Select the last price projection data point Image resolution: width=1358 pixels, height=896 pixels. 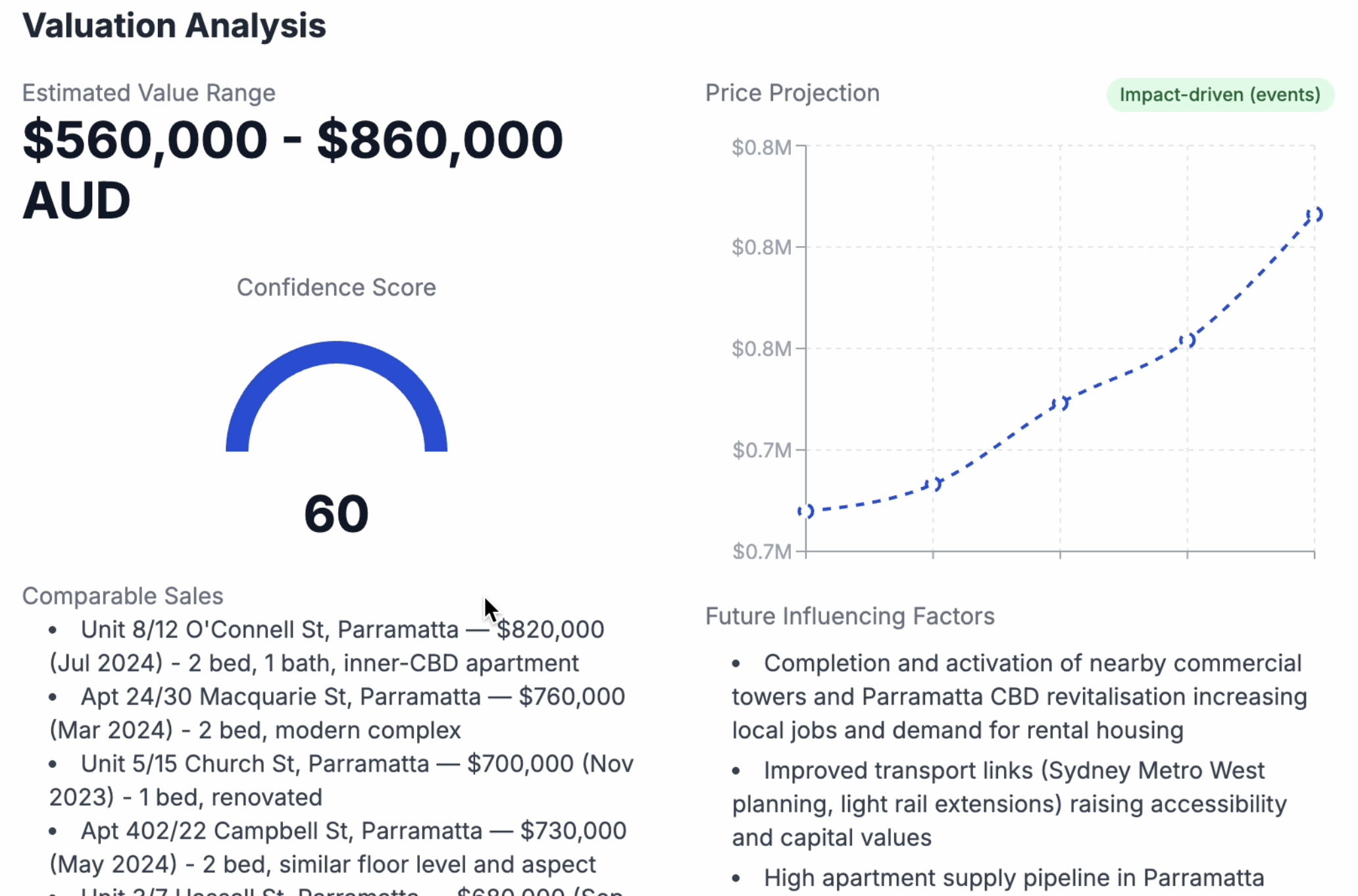point(1315,214)
